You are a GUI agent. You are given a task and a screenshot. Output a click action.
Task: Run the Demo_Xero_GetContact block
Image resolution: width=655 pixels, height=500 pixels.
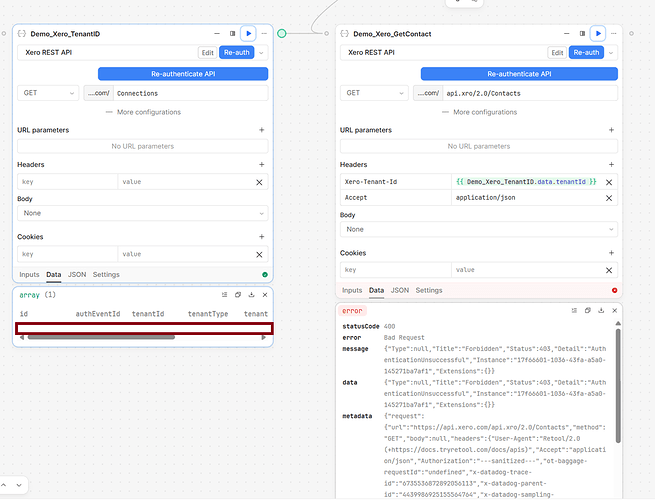597,33
